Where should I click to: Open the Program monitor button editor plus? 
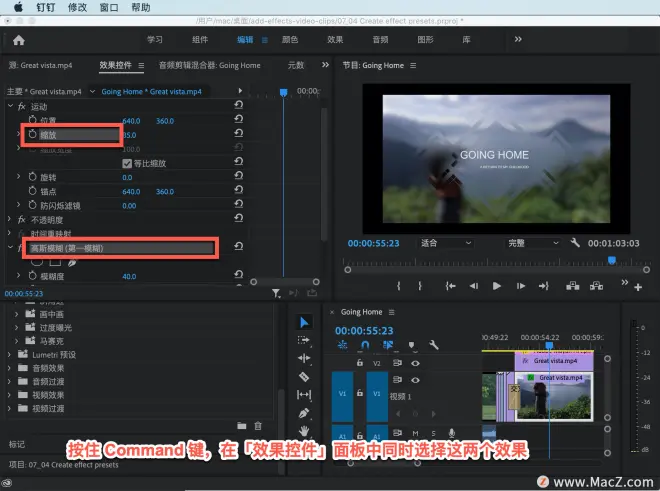638,287
